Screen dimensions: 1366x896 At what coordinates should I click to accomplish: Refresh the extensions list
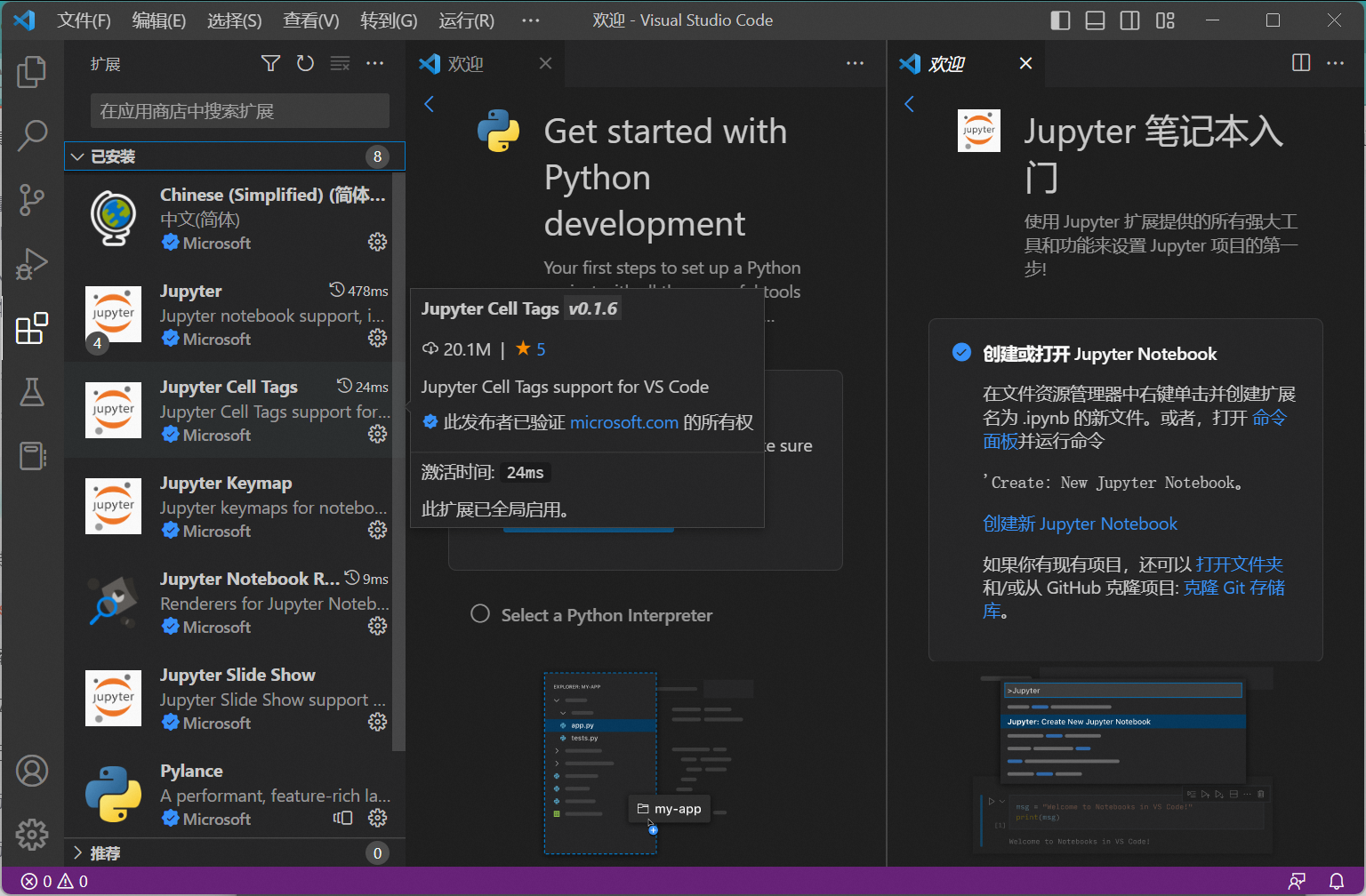pyautogui.click(x=305, y=63)
